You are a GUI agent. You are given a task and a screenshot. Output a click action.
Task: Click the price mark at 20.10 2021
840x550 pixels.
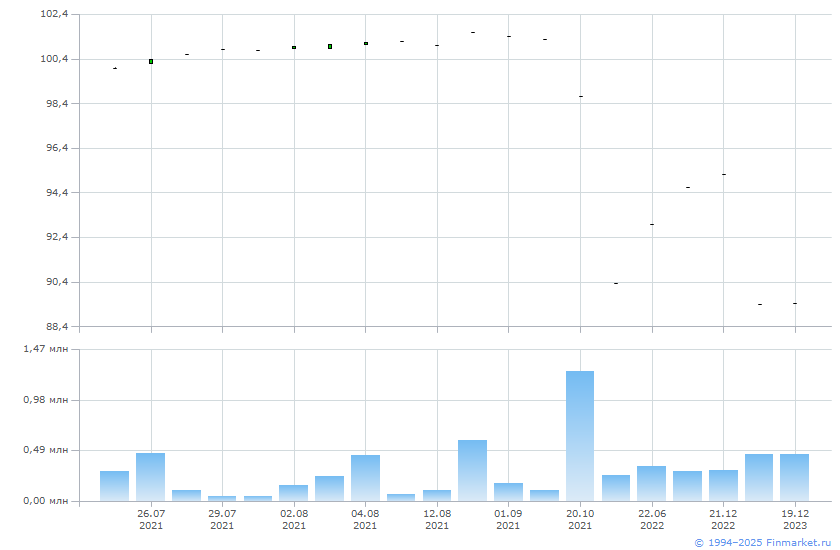(581, 96)
